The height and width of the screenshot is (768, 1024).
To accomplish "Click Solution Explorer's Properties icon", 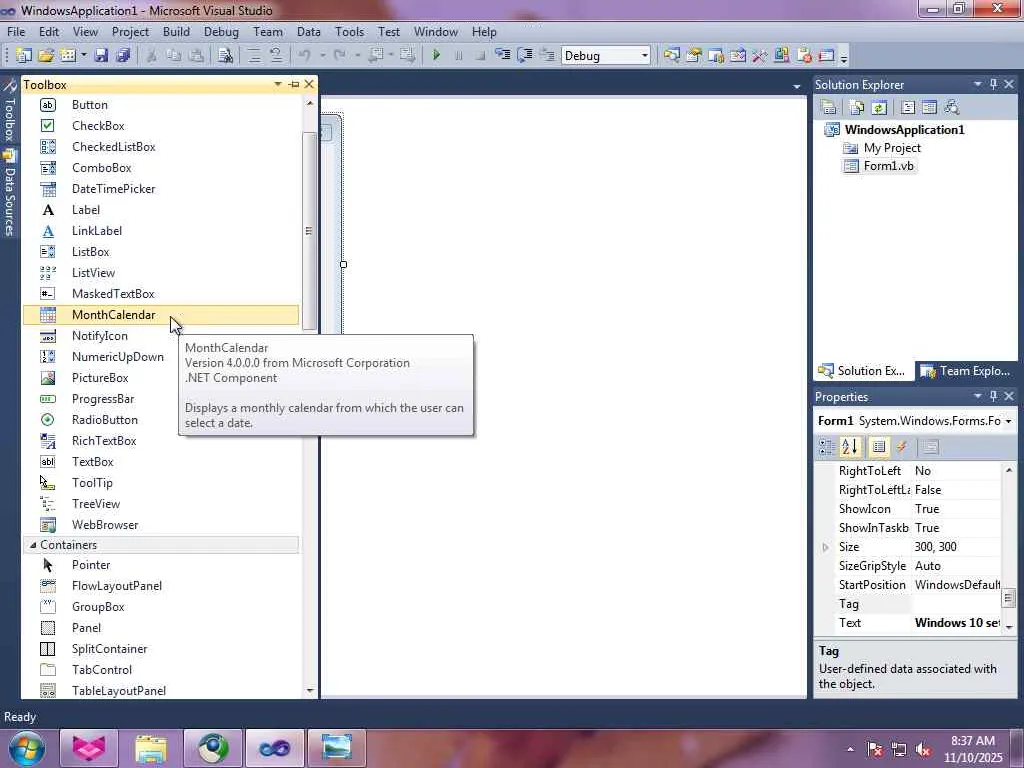I will pyautogui.click(x=829, y=108).
